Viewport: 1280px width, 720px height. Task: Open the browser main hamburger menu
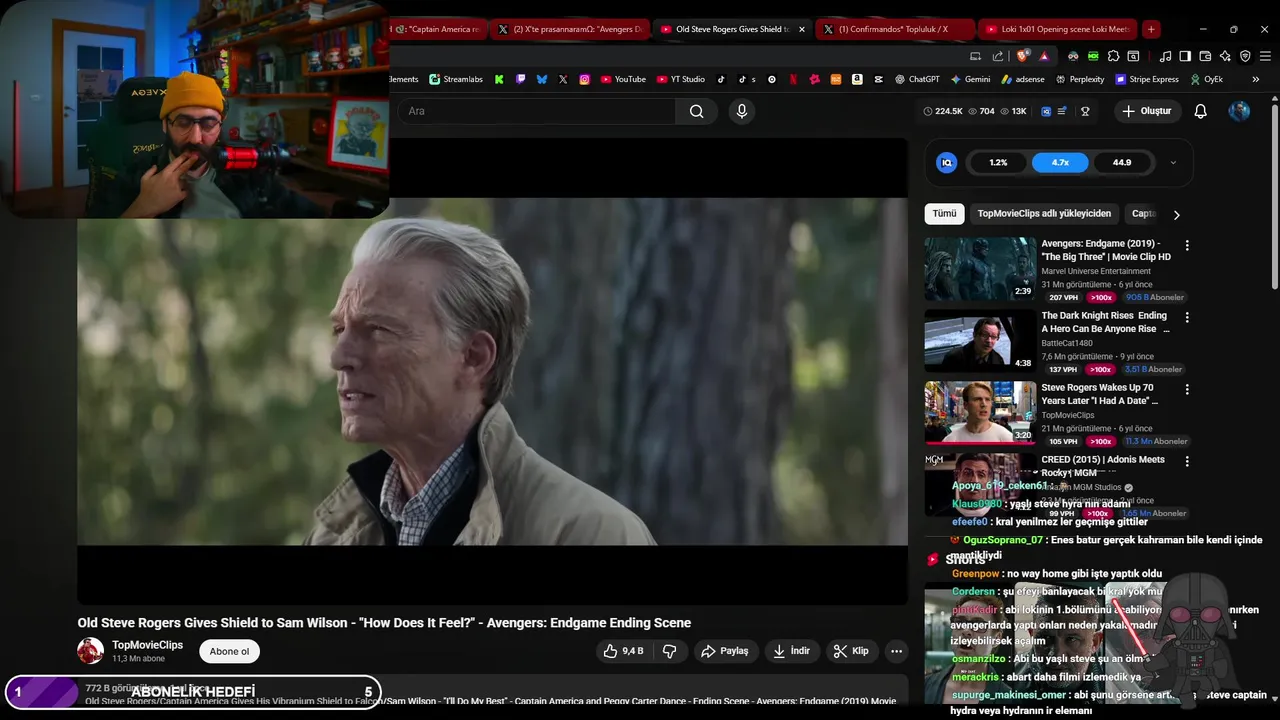1265,56
